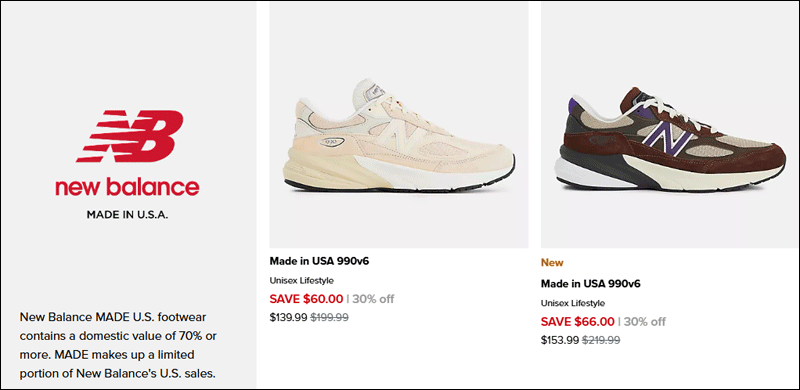Screen dimensions: 800x390
Task: Click the $139.99 sale price
Action: (288, 317)
